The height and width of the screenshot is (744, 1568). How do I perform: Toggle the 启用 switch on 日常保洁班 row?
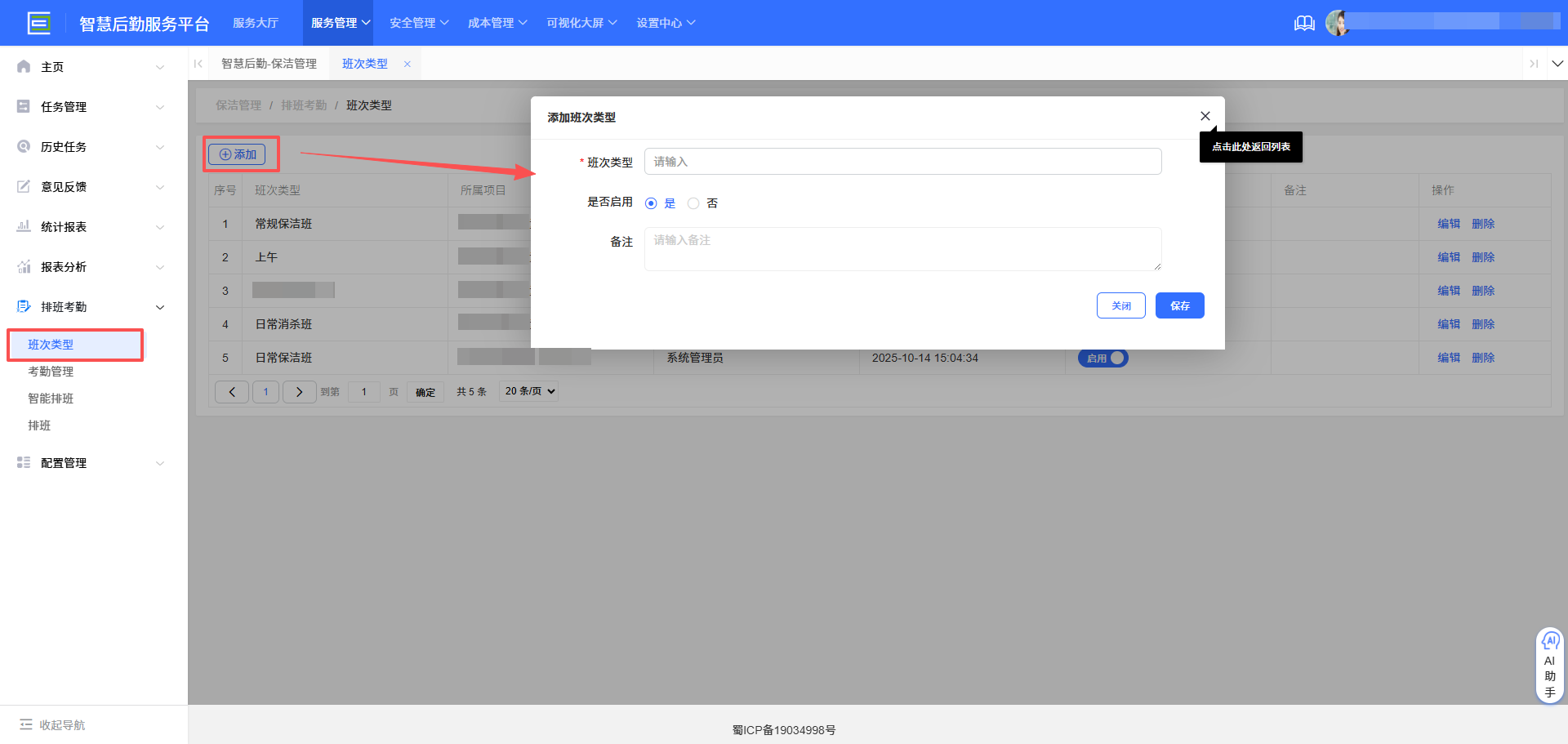coord(1103,358)
